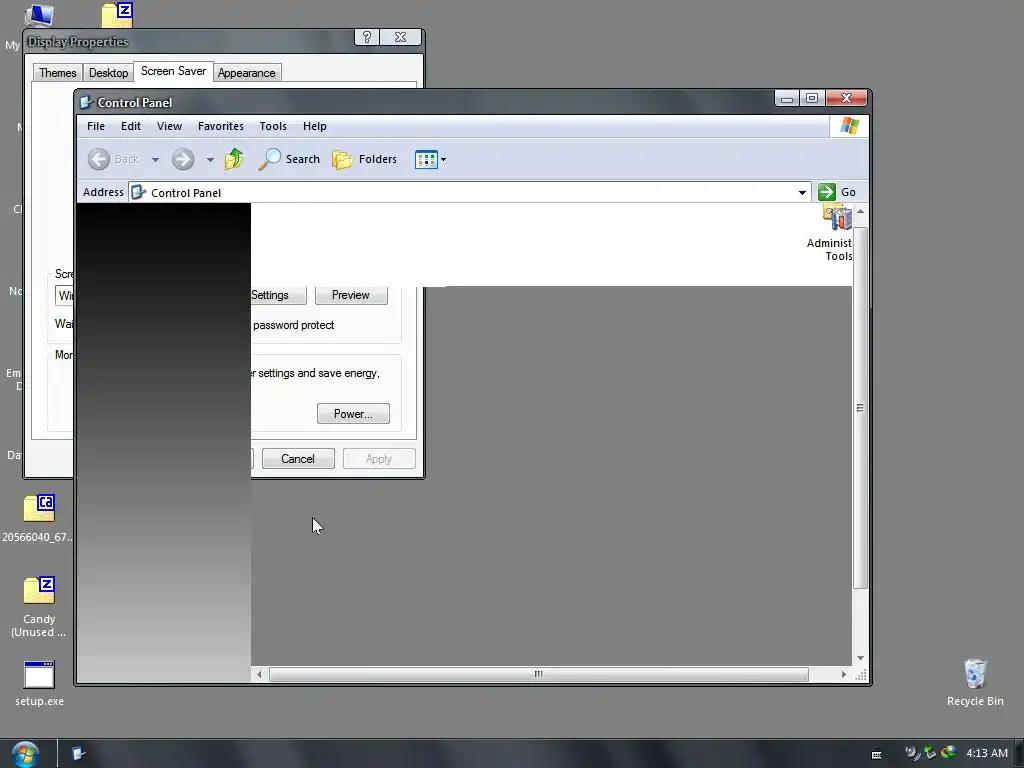This screenshot has height=768, width=1024.
Task: Switch to Themes tab in Display Properties
Action: (57, 72)
